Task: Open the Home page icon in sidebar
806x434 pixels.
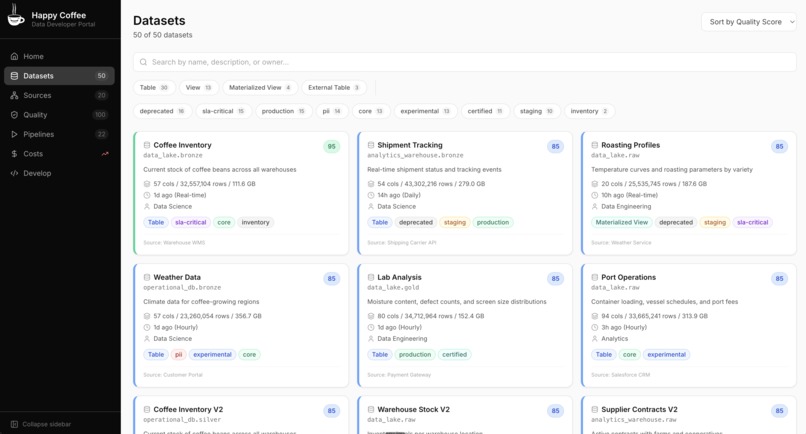Action: tap(14, 56)
